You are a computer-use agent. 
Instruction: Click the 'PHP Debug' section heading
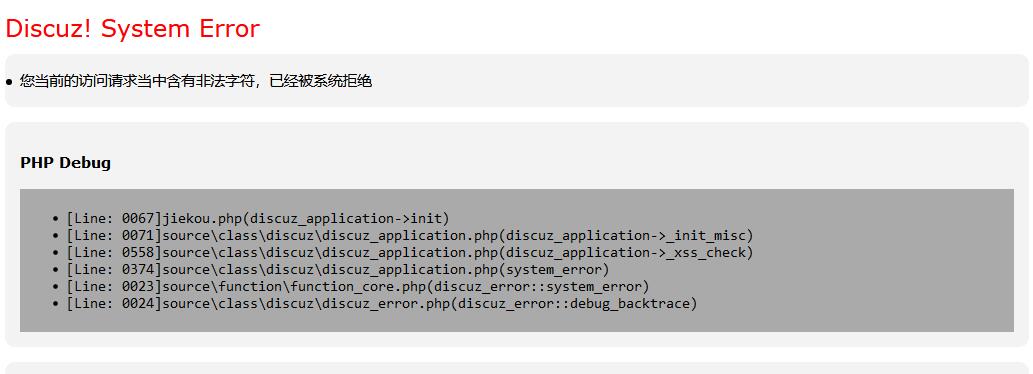[x=65, y=163]
